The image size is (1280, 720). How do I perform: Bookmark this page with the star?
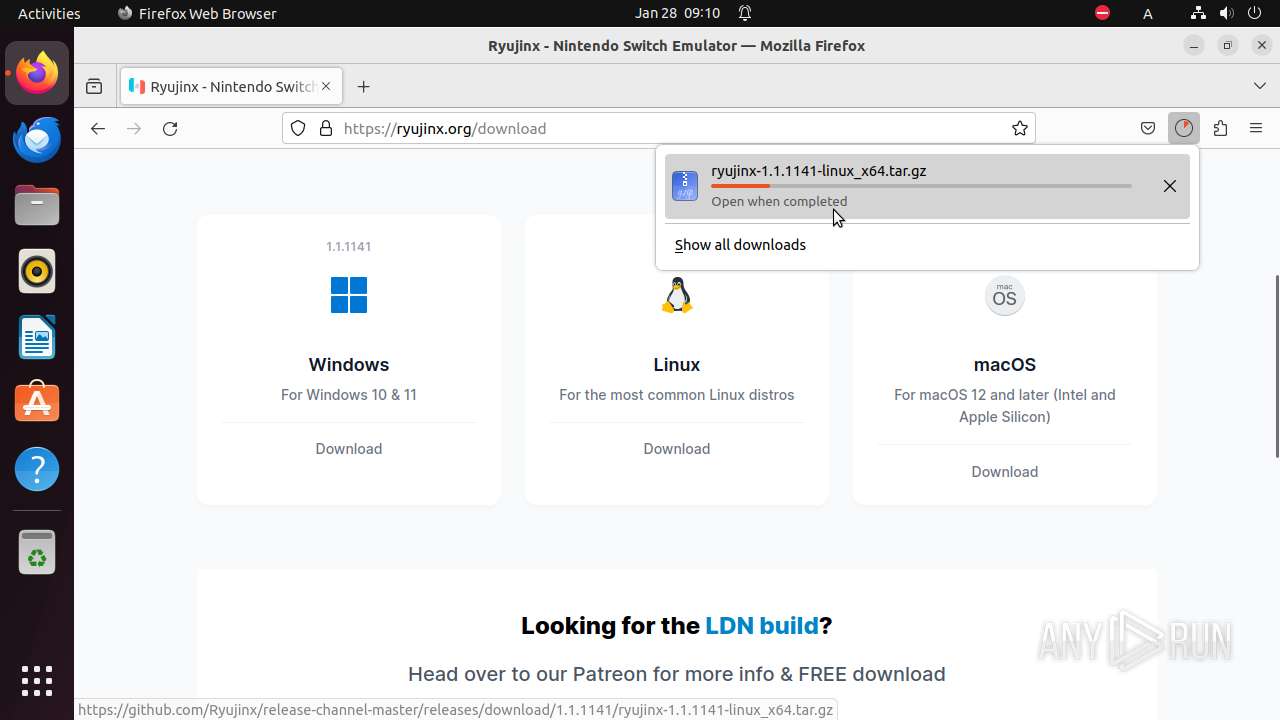point(1020,128)
